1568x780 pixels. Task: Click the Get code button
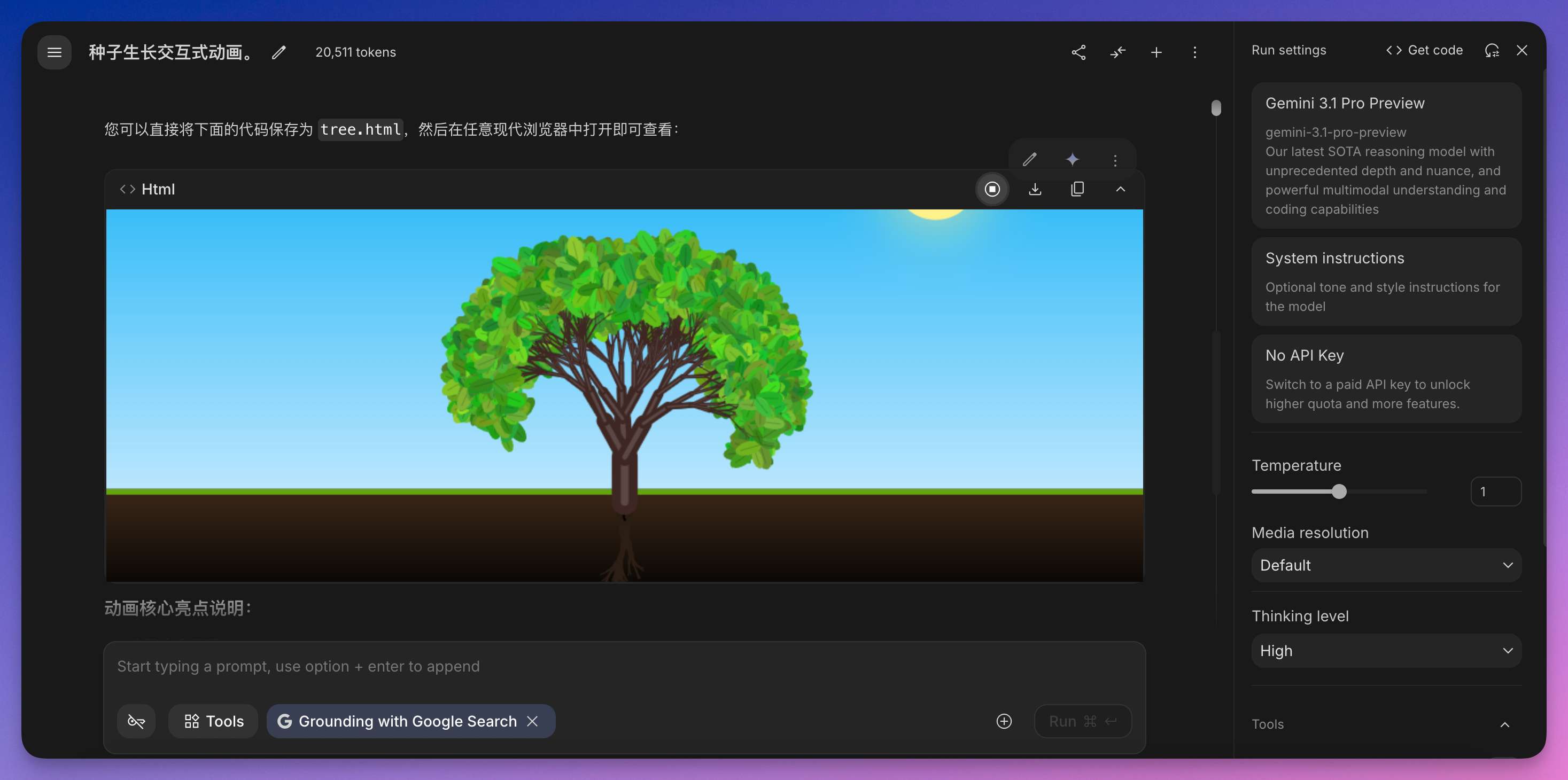pos(1424,50)
